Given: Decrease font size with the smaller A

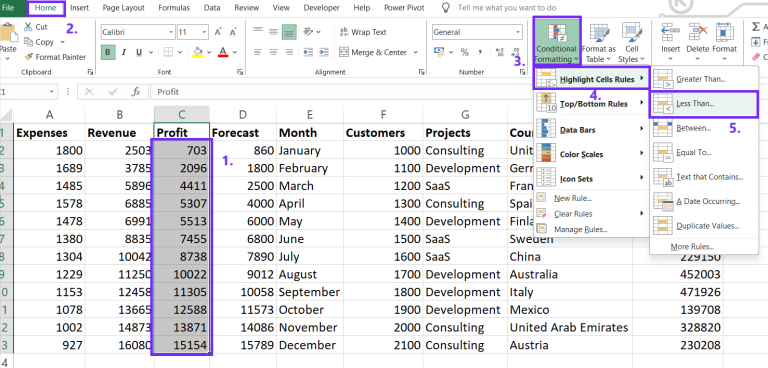Looking at the screenshot, I should [233, 32].
